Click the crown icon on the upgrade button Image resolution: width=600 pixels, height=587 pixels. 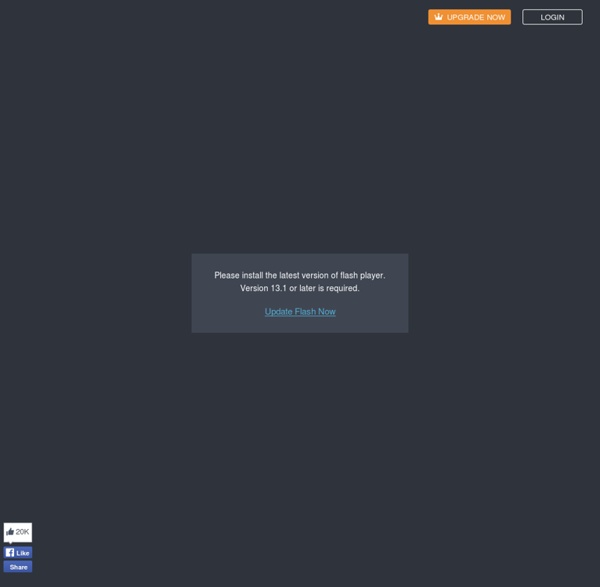[438, 17]
